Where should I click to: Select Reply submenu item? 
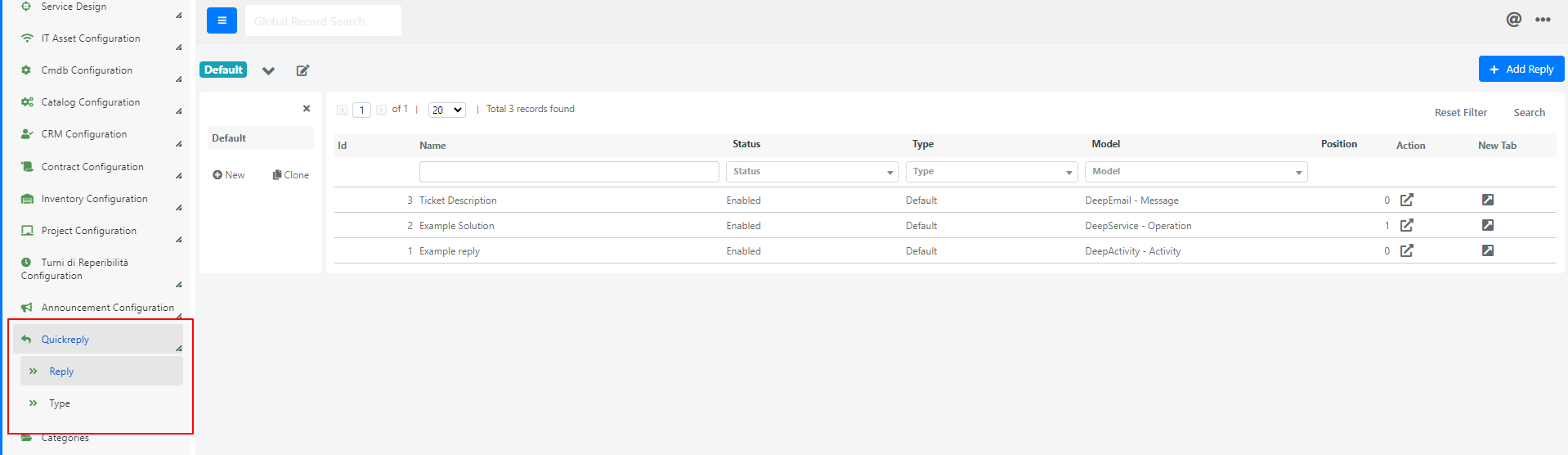[x=101, y=372]
